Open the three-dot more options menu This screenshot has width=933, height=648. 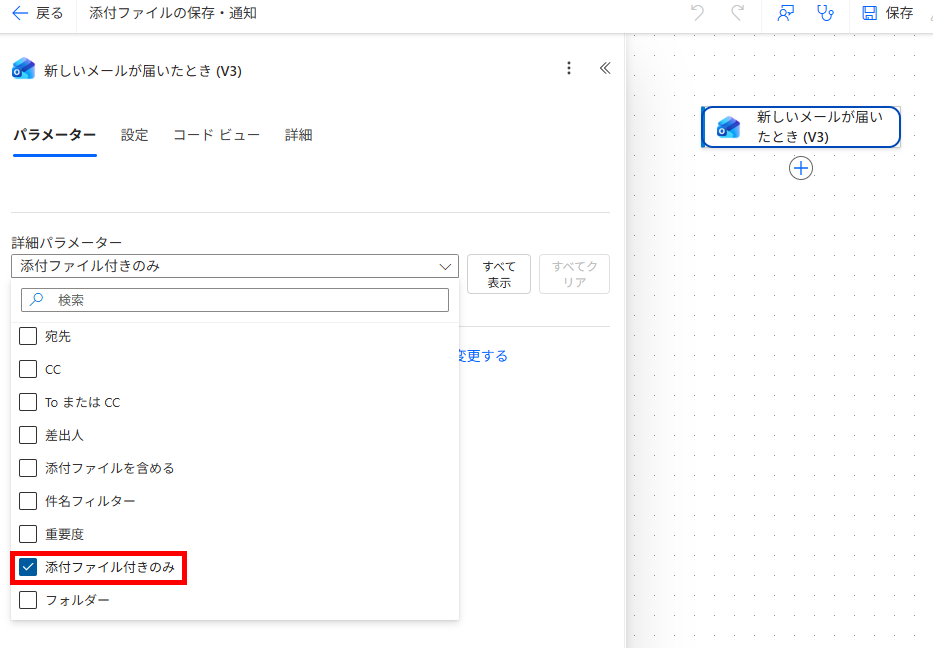click(x=569, y=68)
